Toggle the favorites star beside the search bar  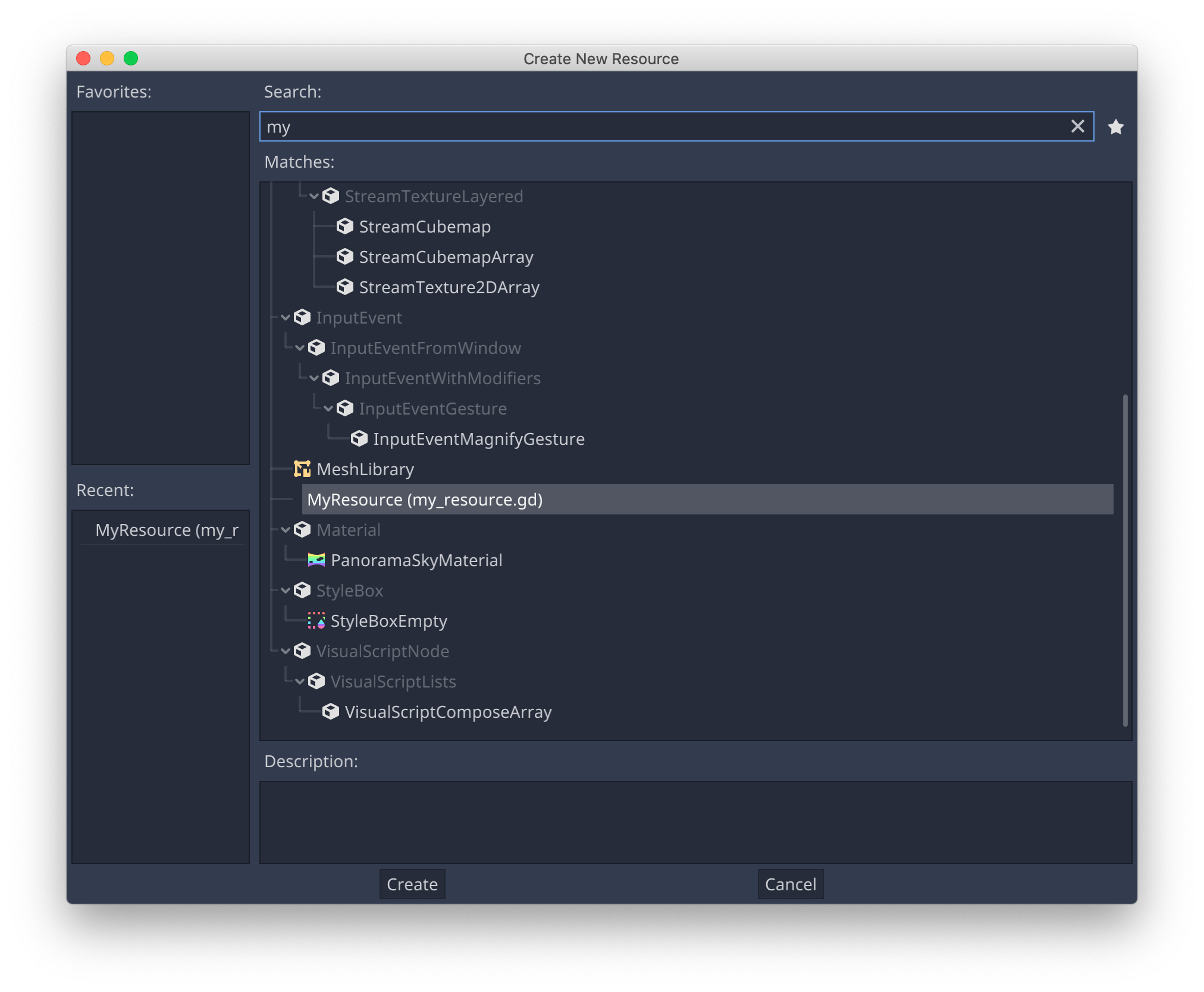click(x=1116, y=126)
